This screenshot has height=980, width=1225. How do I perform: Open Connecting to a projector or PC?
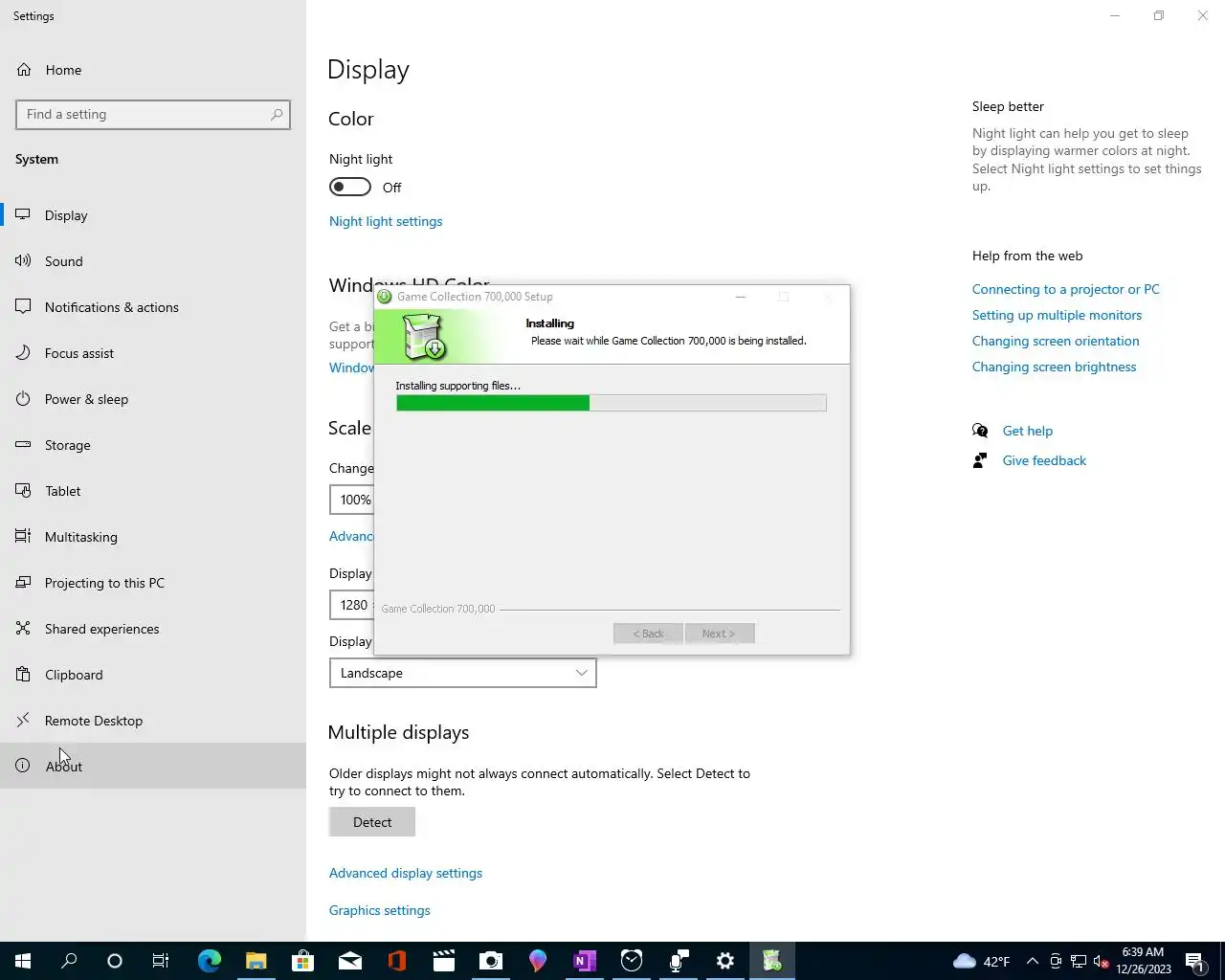(x=1065, y=289)
